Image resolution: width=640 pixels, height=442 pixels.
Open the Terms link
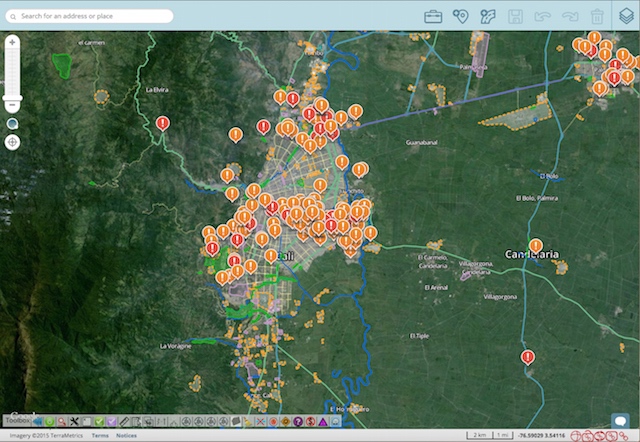100,435
